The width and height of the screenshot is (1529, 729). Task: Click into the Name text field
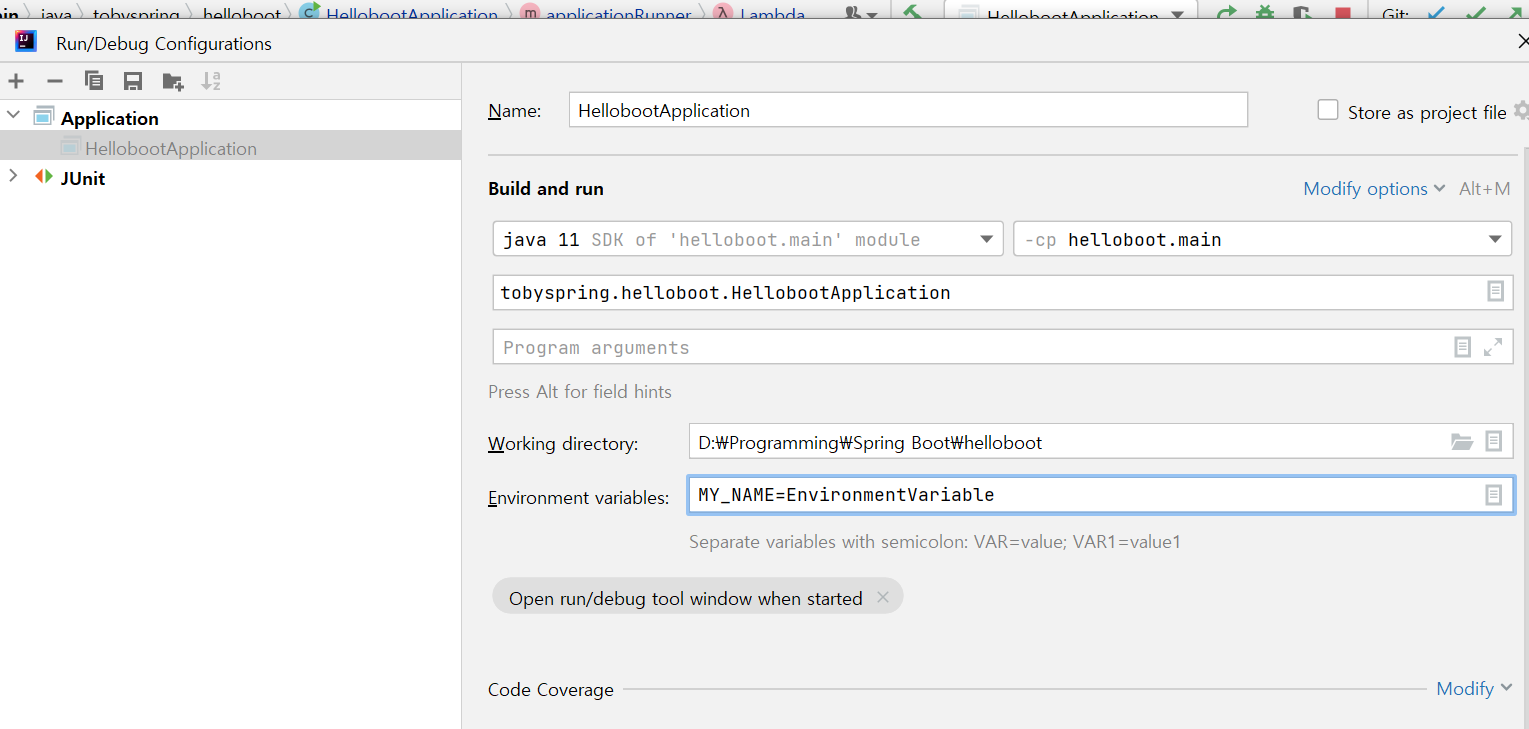pyautogui.click(x=907, y=110)
